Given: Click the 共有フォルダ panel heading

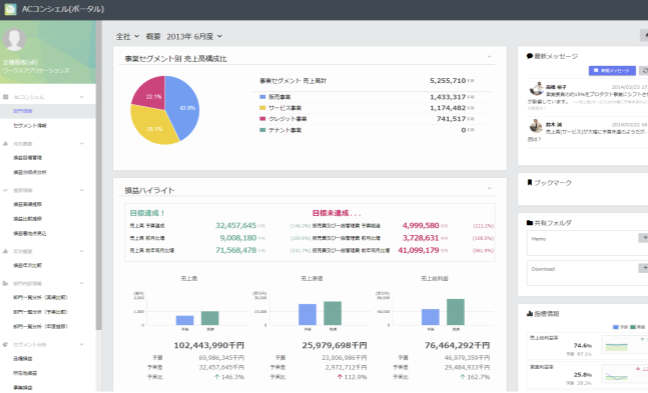Looking at the screenshot, I should pyautogui.click(x=553, y=223).
